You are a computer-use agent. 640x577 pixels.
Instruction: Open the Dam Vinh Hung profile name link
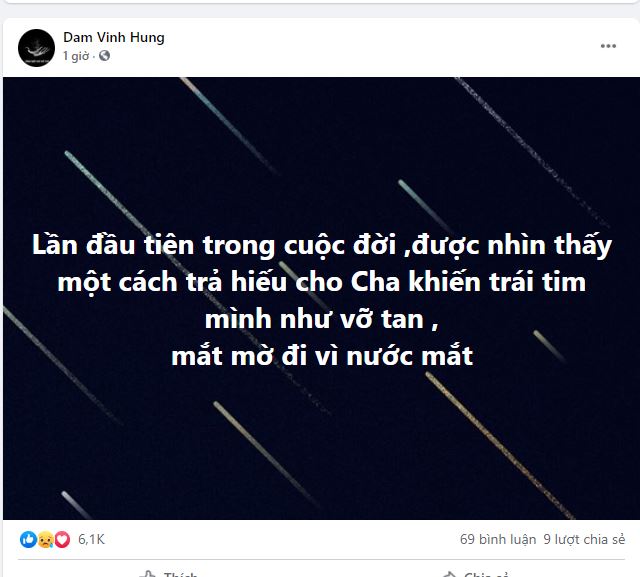(x=114, y=37)
